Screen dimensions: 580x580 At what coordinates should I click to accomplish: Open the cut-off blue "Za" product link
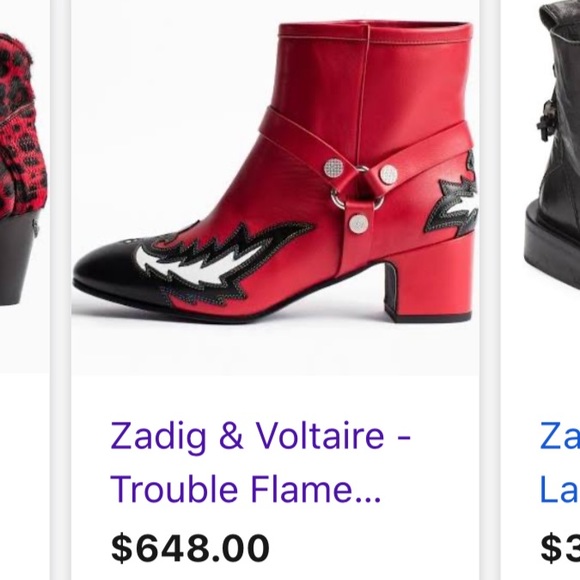point(560,435)
